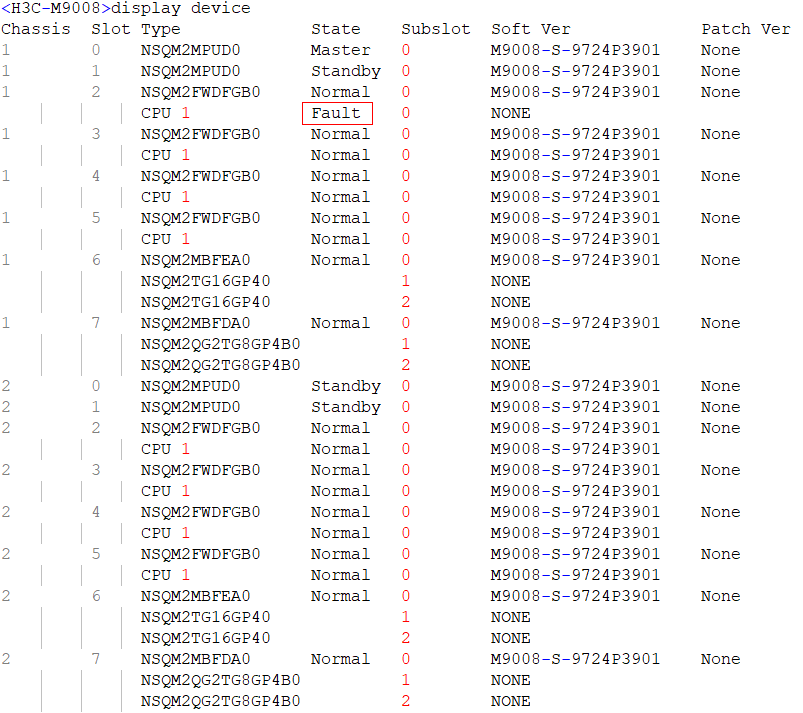Select NSQM2TG16GP40 subslot 1 under chassis 1
The width and height of the screenshot is (803, 713).
click(x=205, y=281)
